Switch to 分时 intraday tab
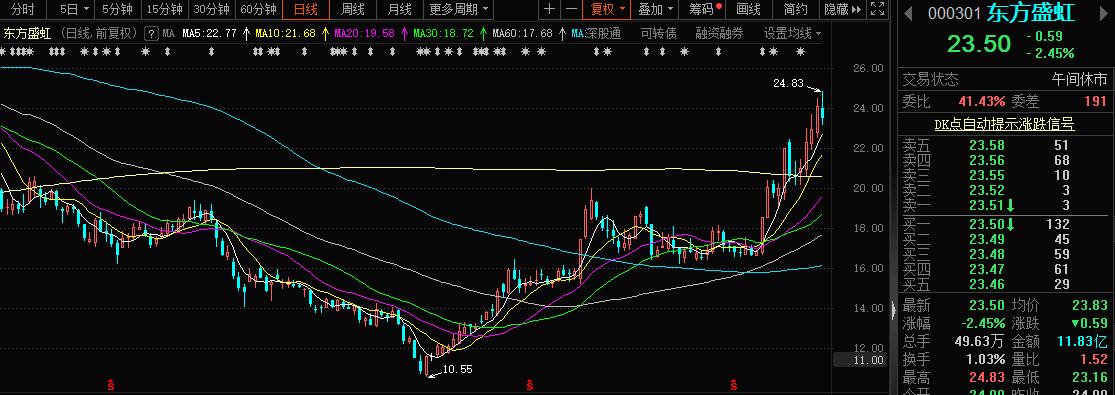The image size is (1115, 395). coord(23,9)
